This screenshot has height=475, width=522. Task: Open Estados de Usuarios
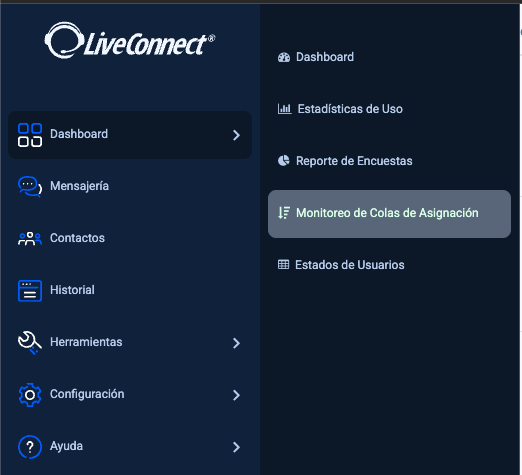(350, 265)
